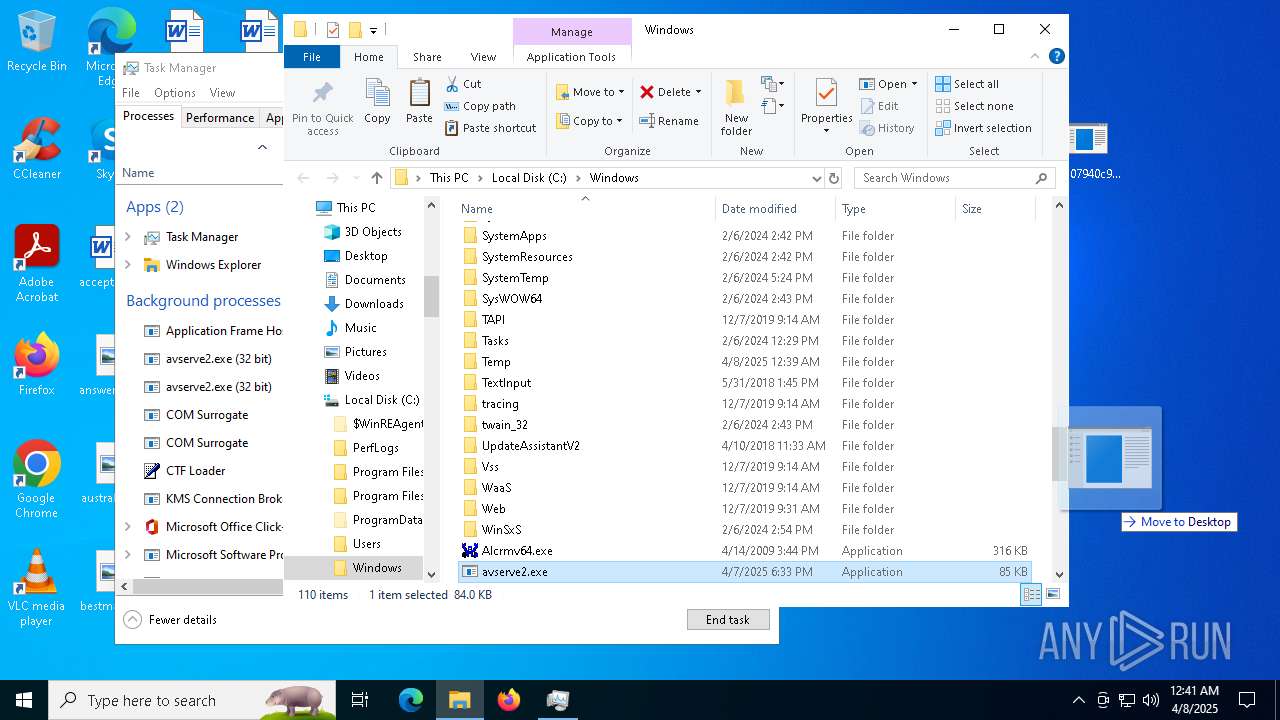Switch to Large icons view in status bar

point(1052,594)
